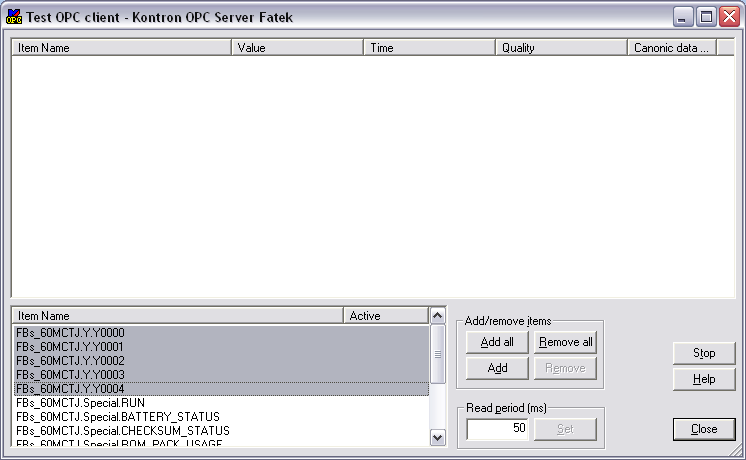Image resolution: width=746 pixels, height=460 pixels.
Task: Click the item list scrollbar up arrow
Action: 437,316
